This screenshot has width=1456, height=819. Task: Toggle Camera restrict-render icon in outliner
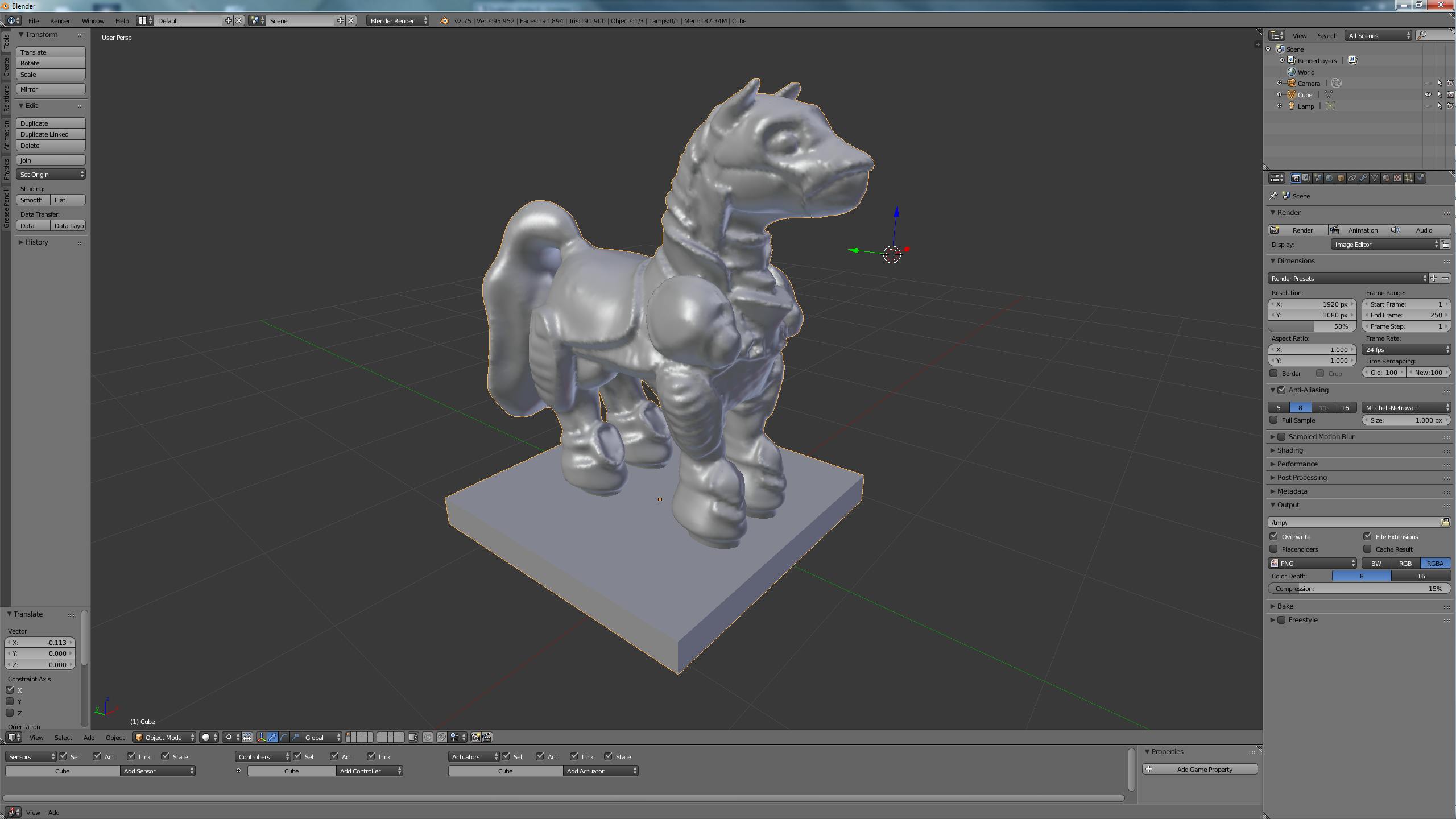tap(1450, 83)
